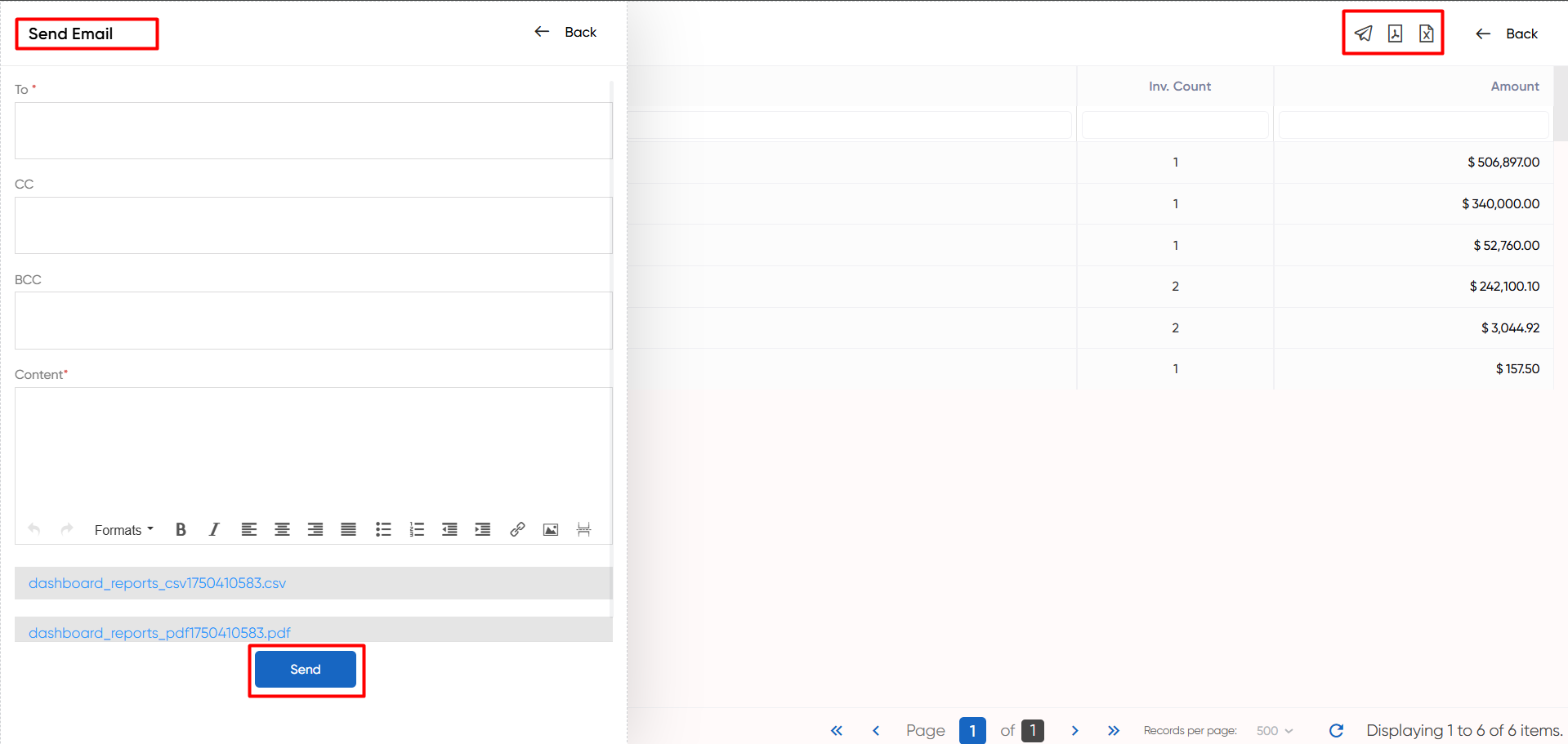Insert link in editor
1568x744 pixels.
[x=517, y=529]
